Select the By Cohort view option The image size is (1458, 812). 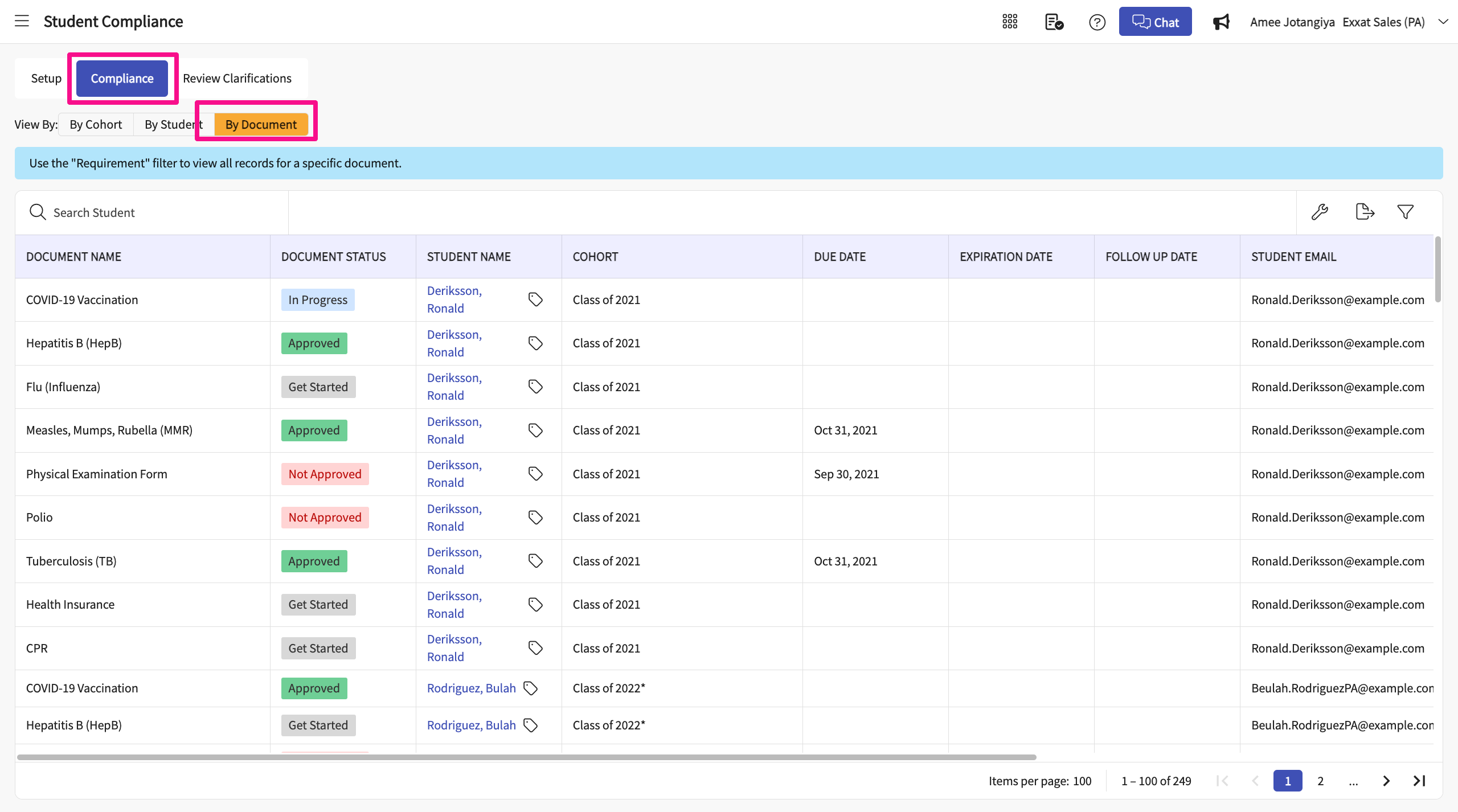96,124
